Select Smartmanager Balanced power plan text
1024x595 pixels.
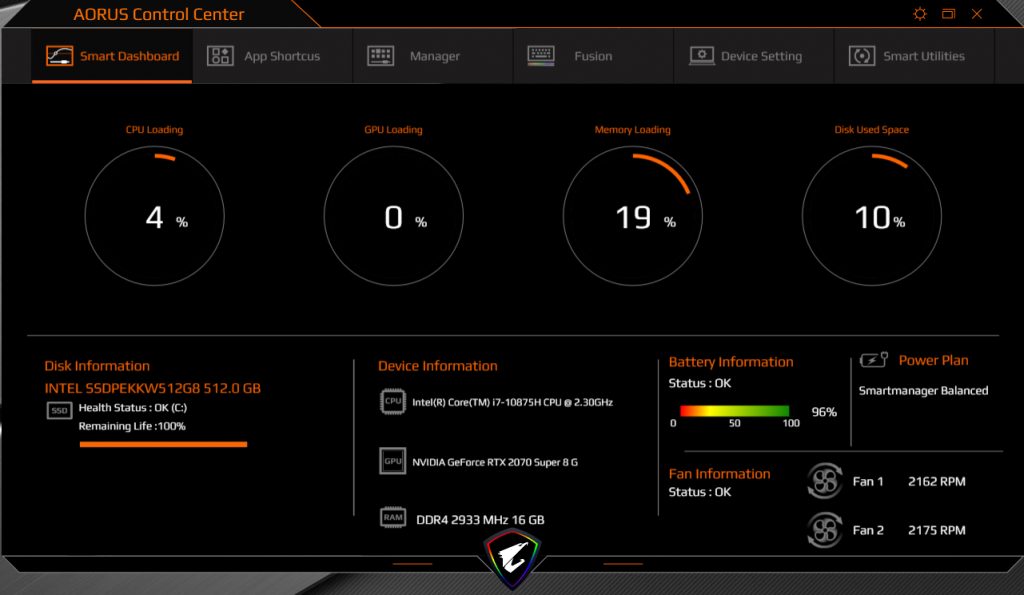point(923,391)
